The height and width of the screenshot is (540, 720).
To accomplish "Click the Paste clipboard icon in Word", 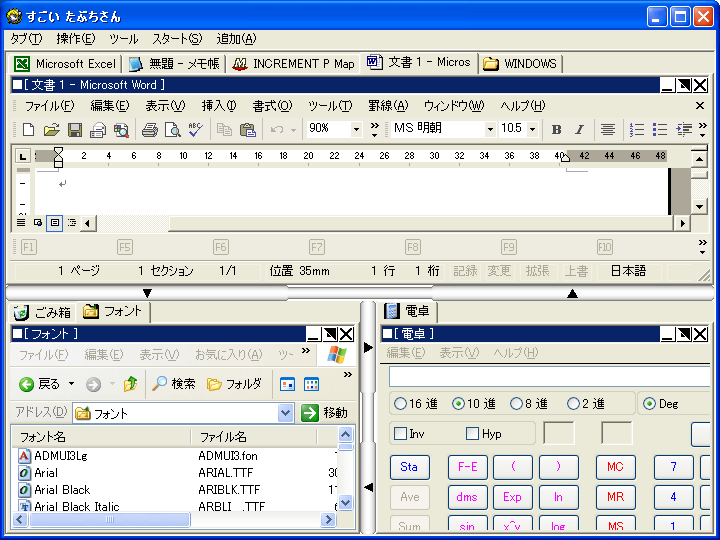I will click(248, 129).
